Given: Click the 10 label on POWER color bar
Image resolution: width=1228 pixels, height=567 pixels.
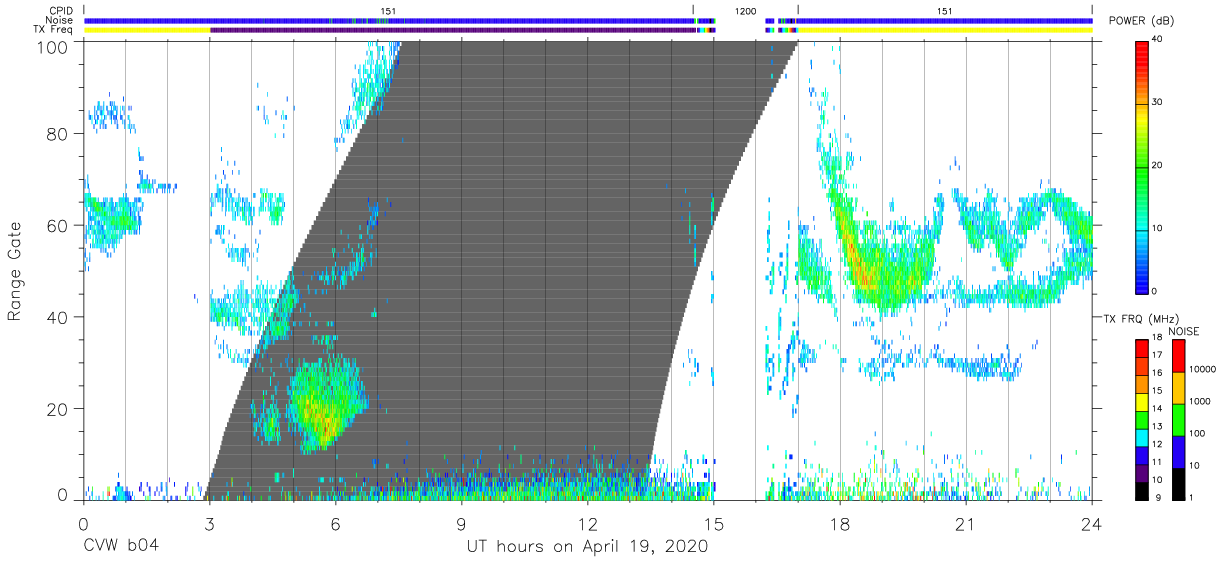Looking at the screenshot, I should click(x=1159, y=228).
